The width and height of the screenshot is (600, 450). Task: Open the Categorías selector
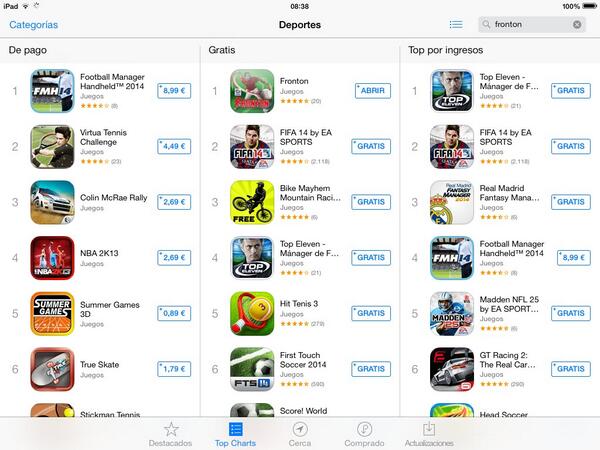click(34, 24)
